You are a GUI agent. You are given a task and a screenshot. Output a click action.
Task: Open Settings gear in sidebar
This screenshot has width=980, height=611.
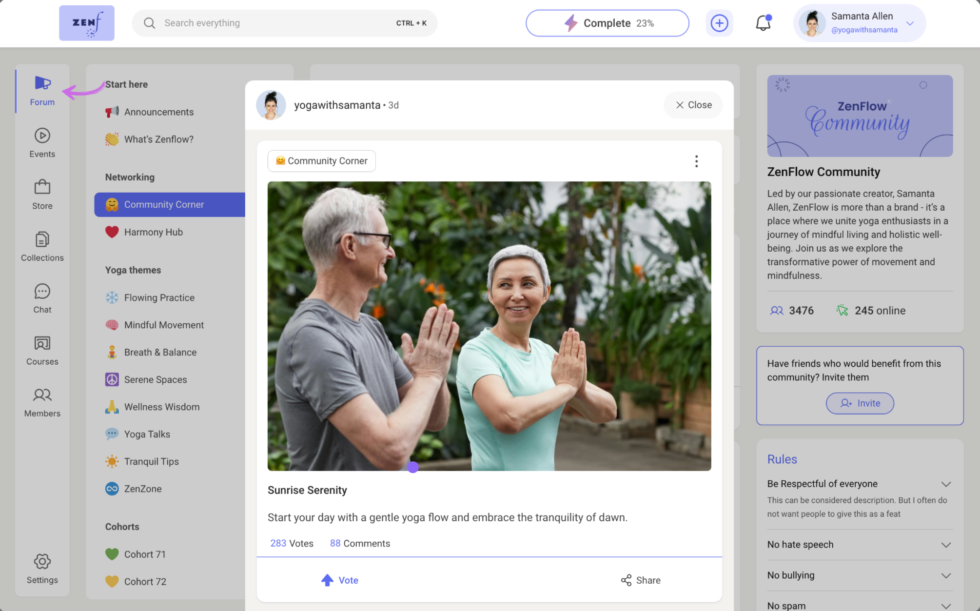click(x=42, y=562)
